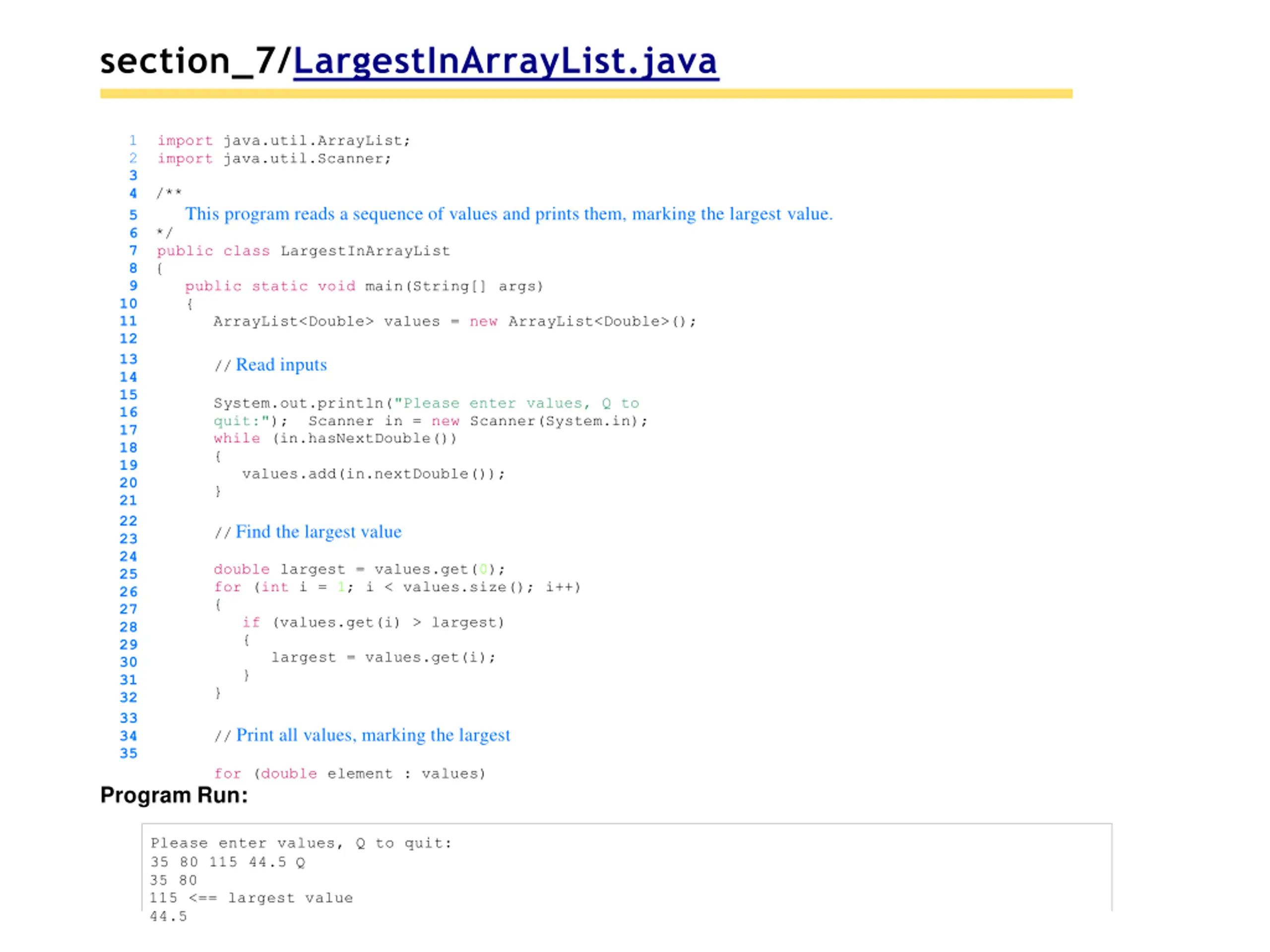
Task: Click the 'Program Run:' heading
Action: tap(174, 795)
